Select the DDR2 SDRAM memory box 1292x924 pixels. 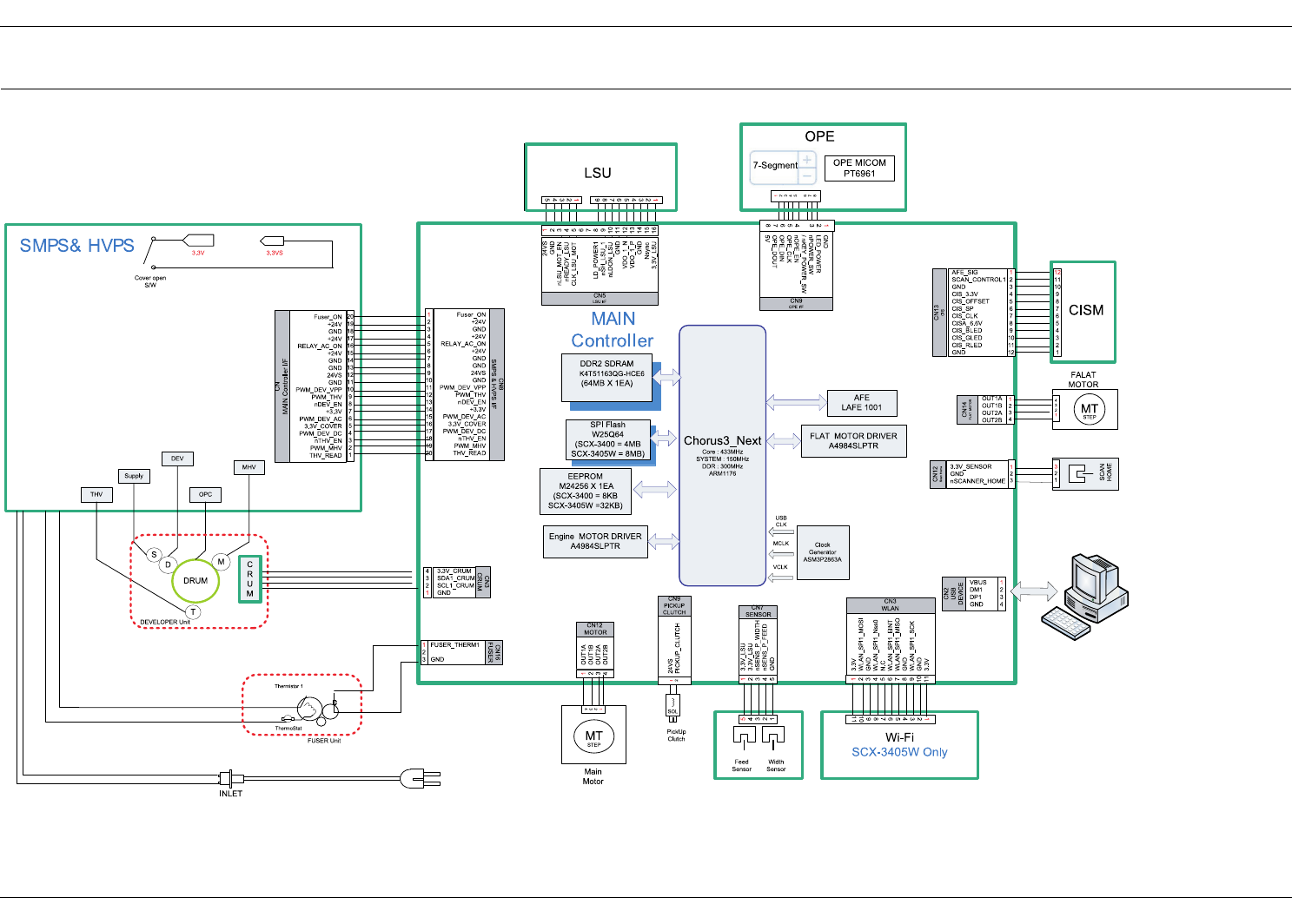607,378
